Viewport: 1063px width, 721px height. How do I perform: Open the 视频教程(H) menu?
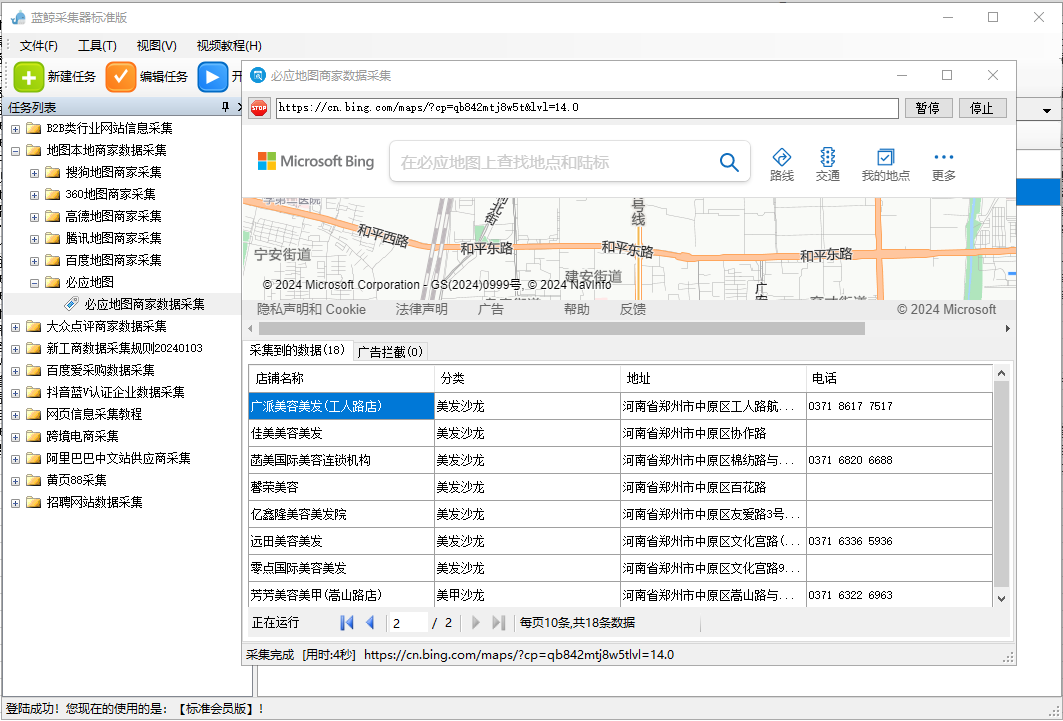tap(229, 45)
